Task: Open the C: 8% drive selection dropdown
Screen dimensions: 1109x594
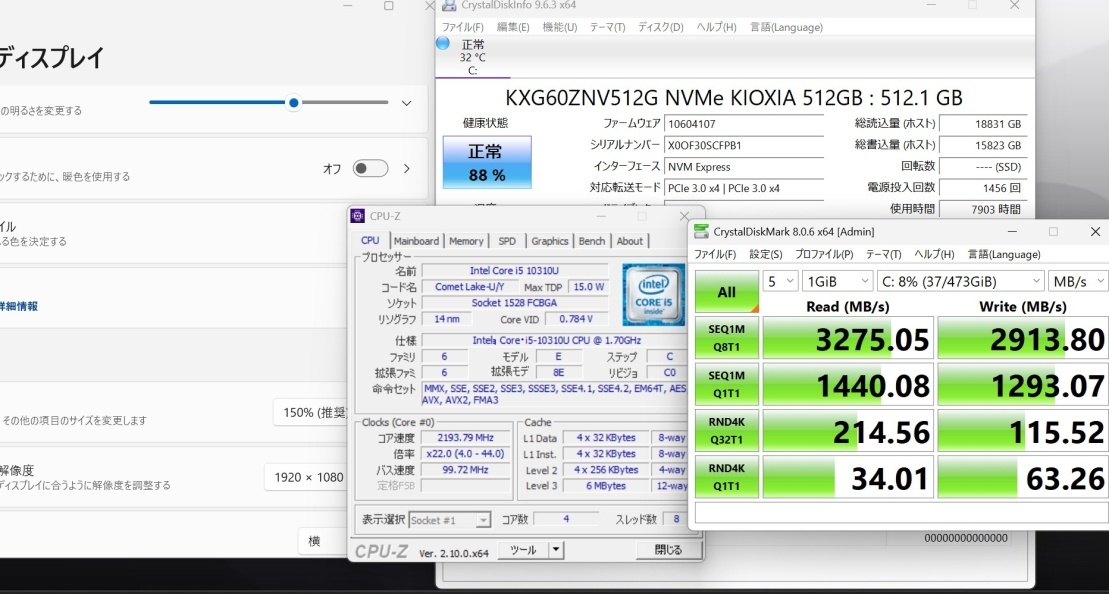Action: (960, 281)
